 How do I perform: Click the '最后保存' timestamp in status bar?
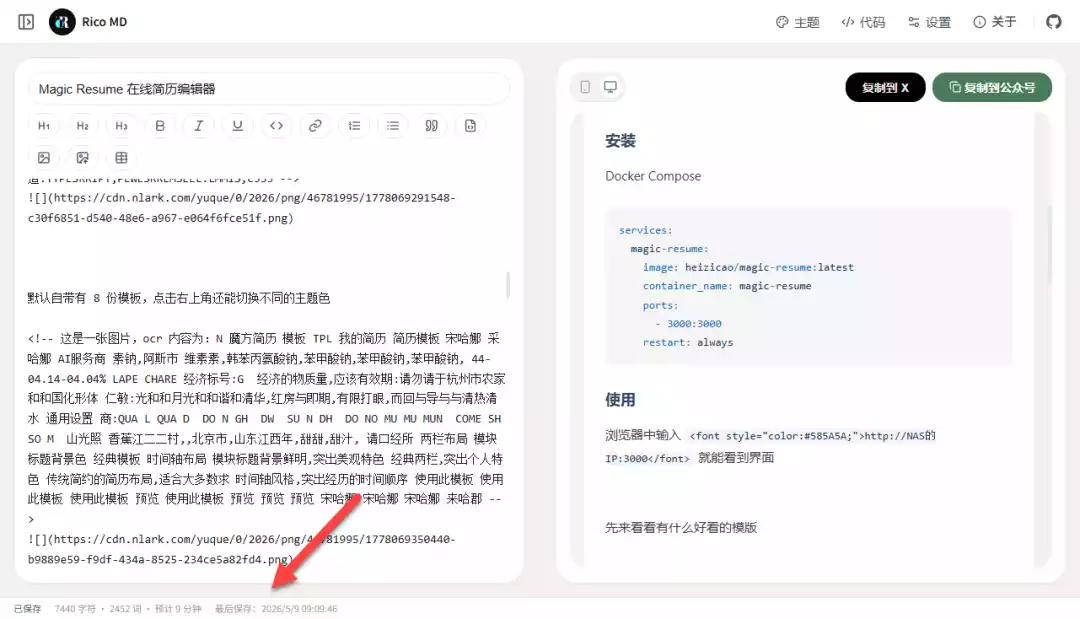coord(276,609)
